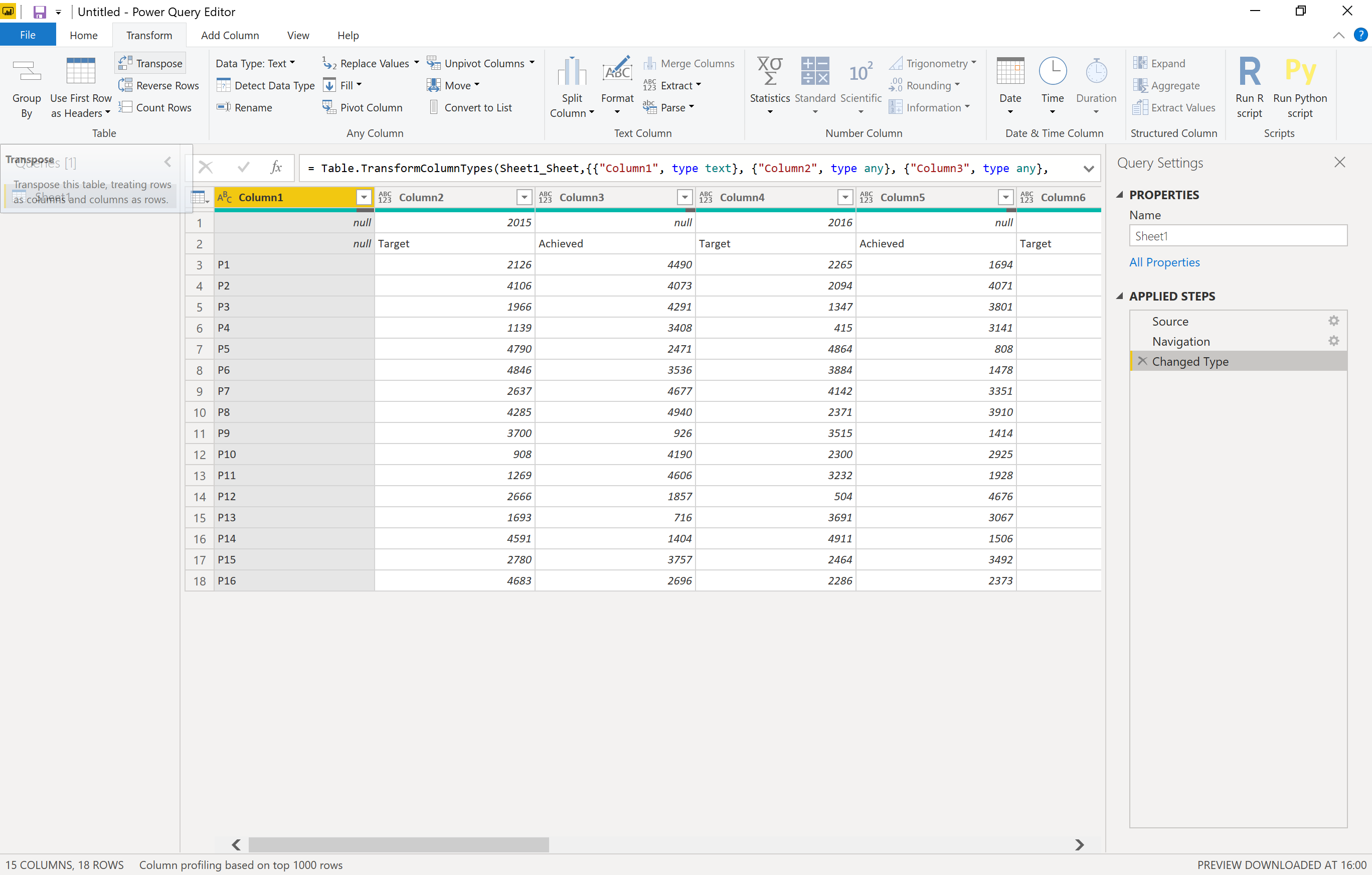This screenshot has height=875, width=1372.
Task: Open the Split Column dropdown
Action: pyautogui.click(x=572, y=88)
